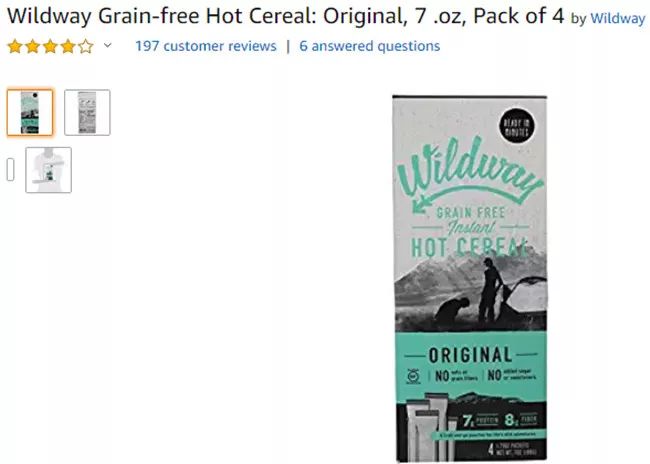Go to the 6 answered questions link
Viewport: 650px width, 464px height.
pos(369,46)
